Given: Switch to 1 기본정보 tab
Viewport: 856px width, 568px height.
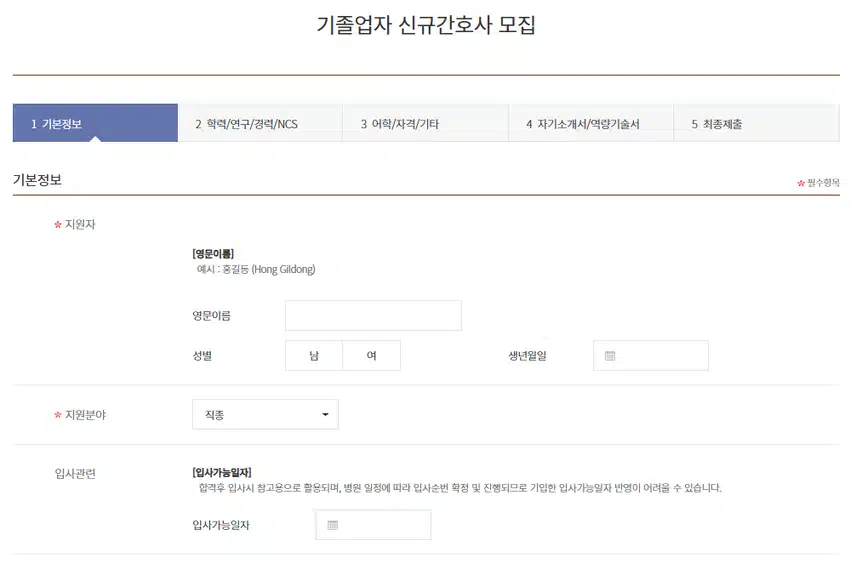Looking at the screenshot, I should coord(96,123).
